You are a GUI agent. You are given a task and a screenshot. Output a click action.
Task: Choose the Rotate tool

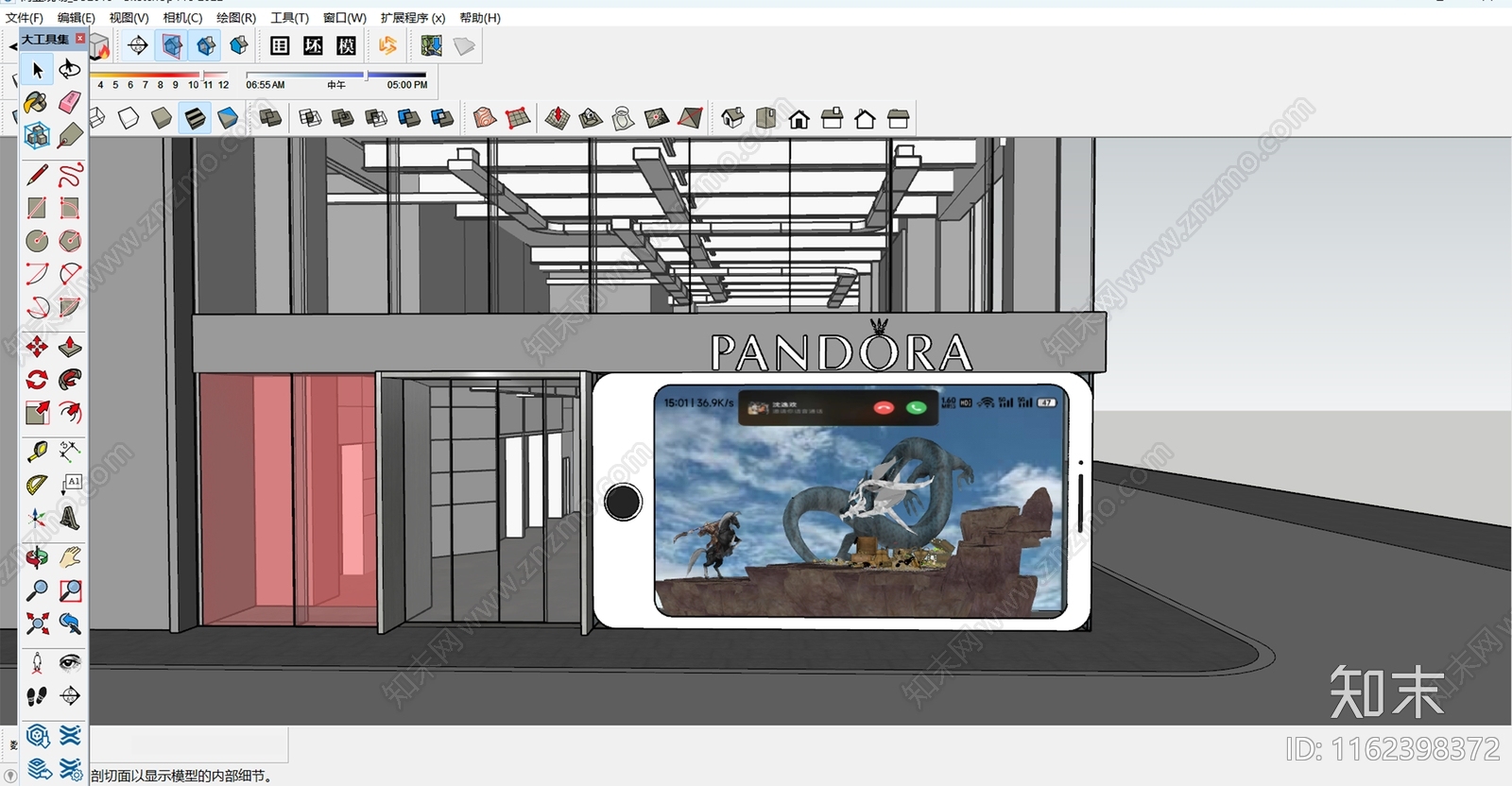[37, 380]
